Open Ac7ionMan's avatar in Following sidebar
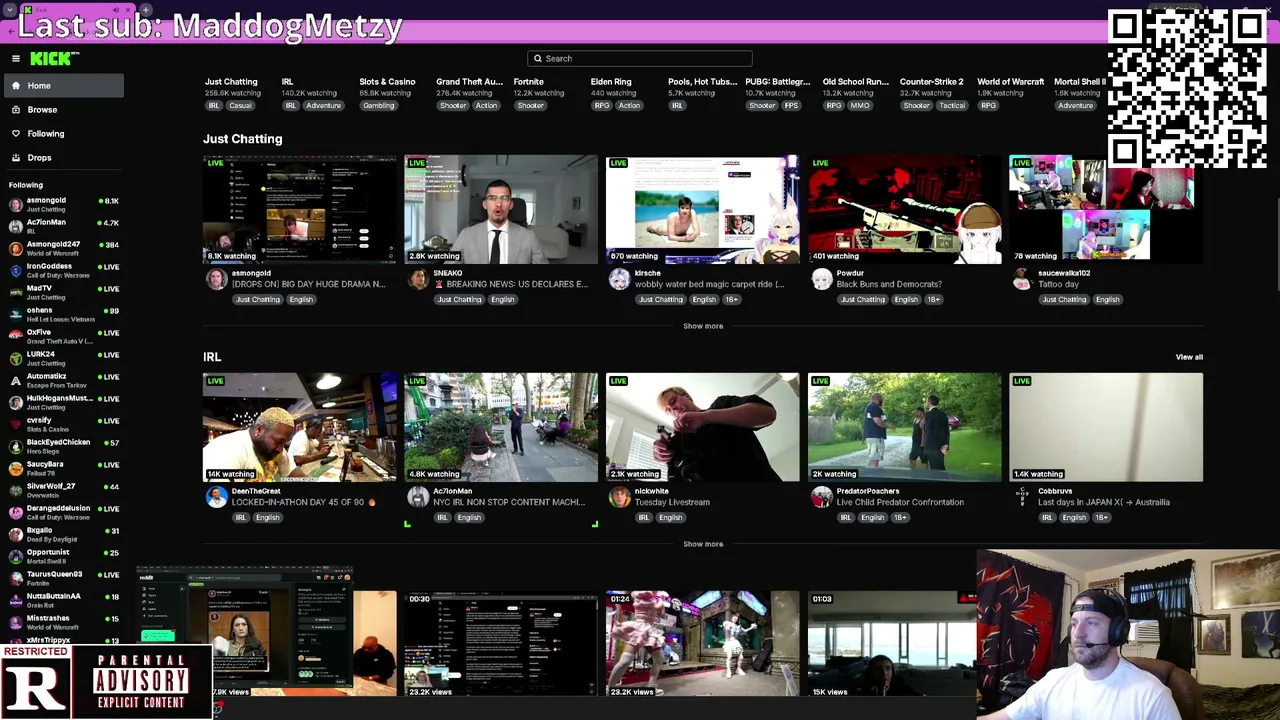This screenshot has width=1280, height=720. tap(15, 227)
